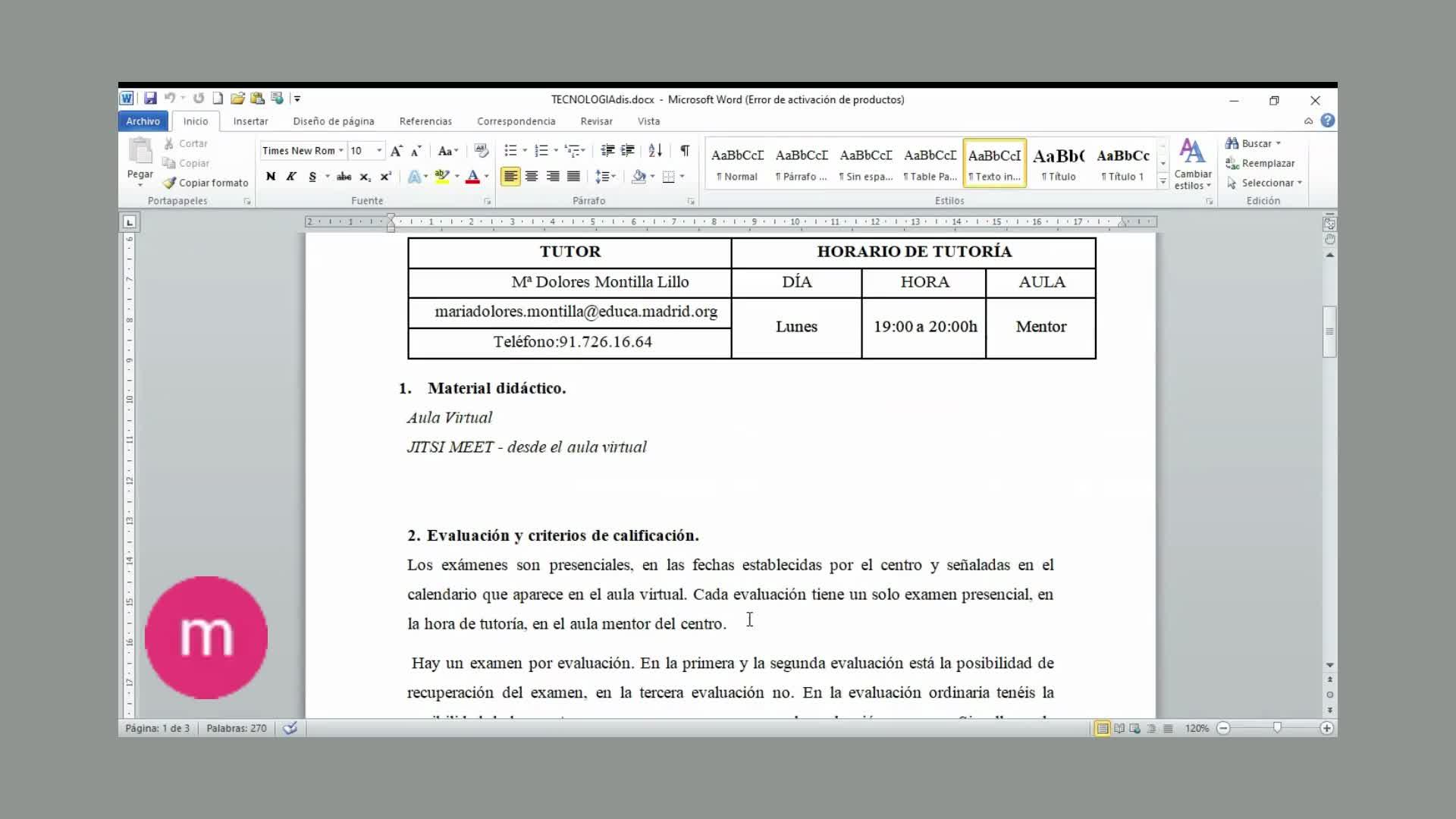Click the proofing check icon in status bar
Screen dimensions: 1456x819
290,728
